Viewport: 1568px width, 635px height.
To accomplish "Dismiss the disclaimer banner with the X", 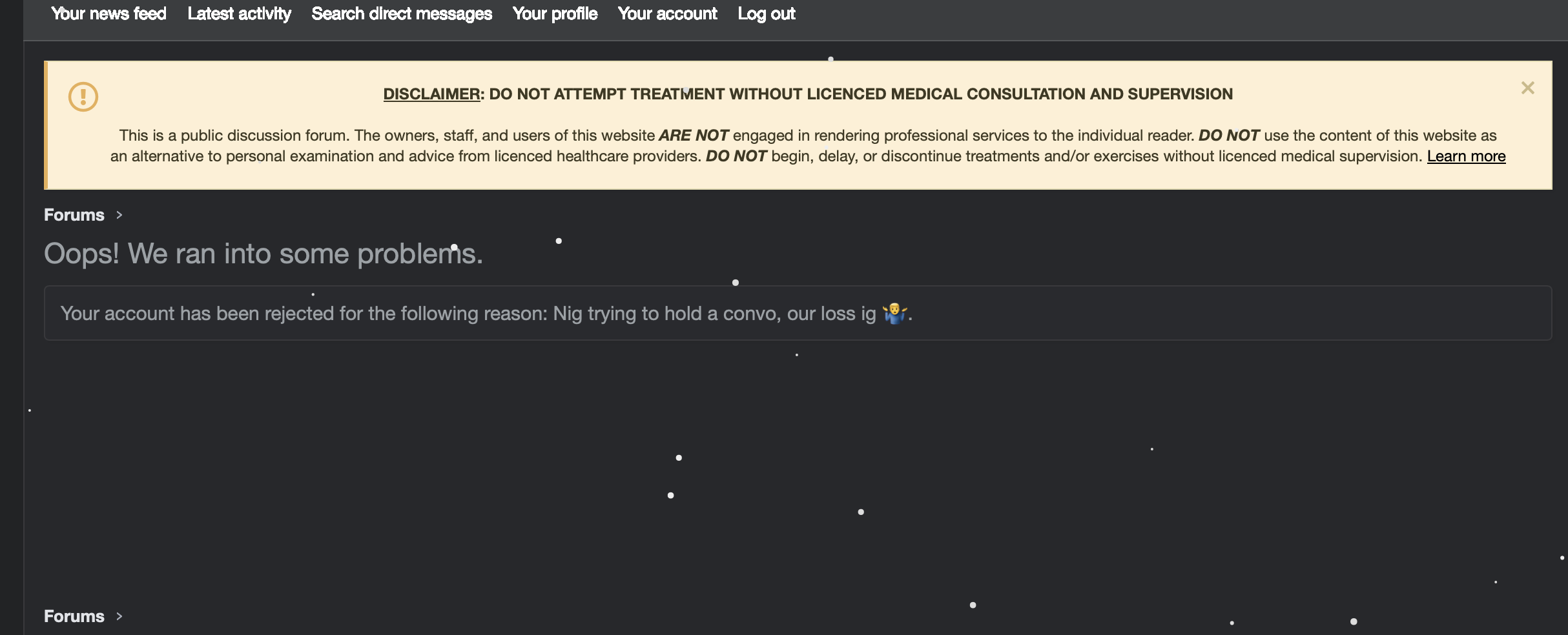I will 1527,88.
